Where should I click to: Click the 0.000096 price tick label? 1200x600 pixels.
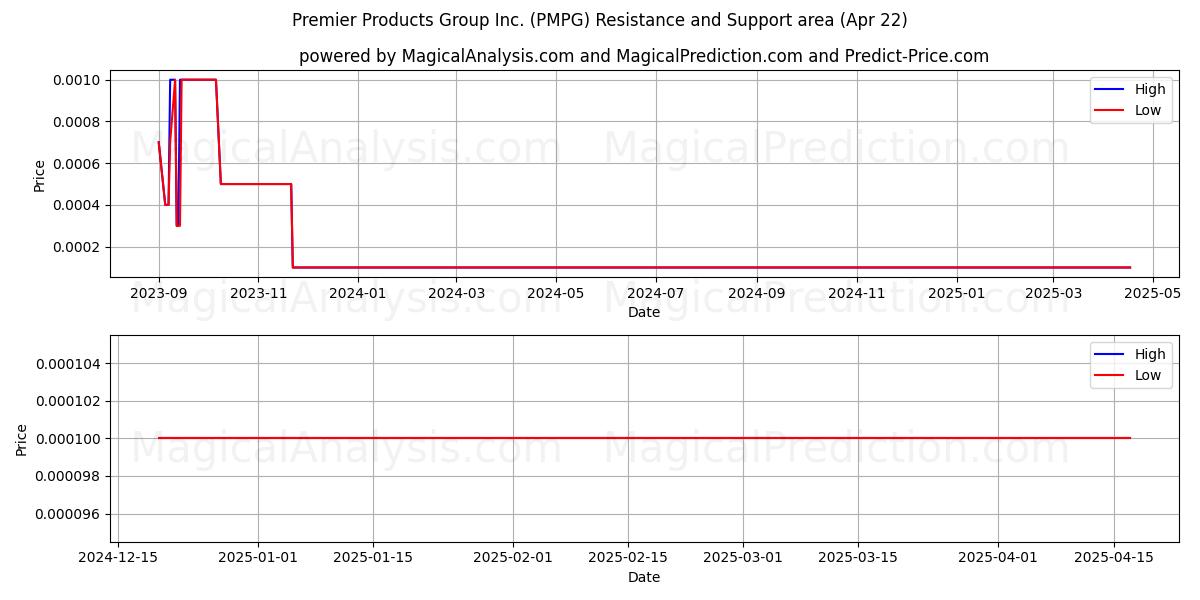(x=69, y=514)
